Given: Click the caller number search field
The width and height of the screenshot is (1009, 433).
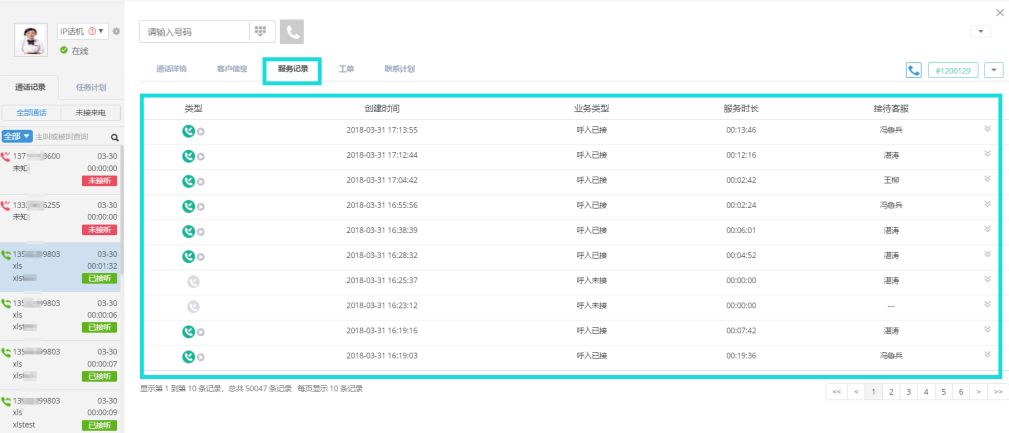Looking at the screenshot, I should [x=71, y=137].
